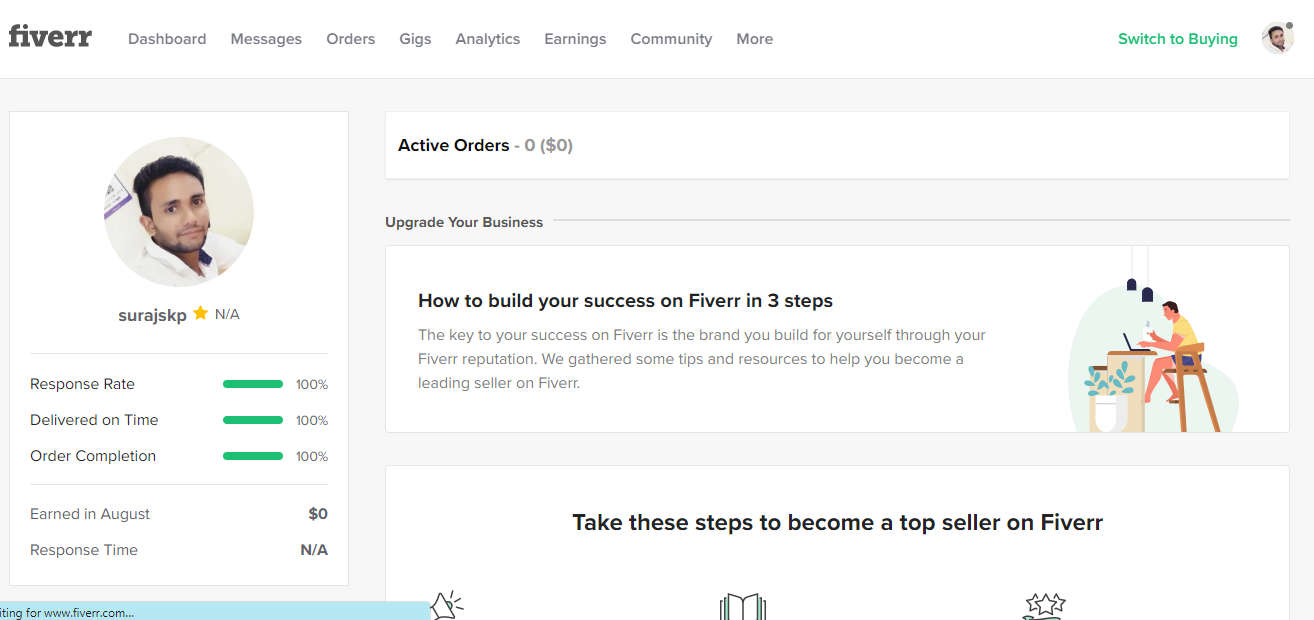Image resolution: width=1314 pixels, height=620 pixels.
Task: Click Take these steps to become top seller heading
Action: [x=837, y=522]
